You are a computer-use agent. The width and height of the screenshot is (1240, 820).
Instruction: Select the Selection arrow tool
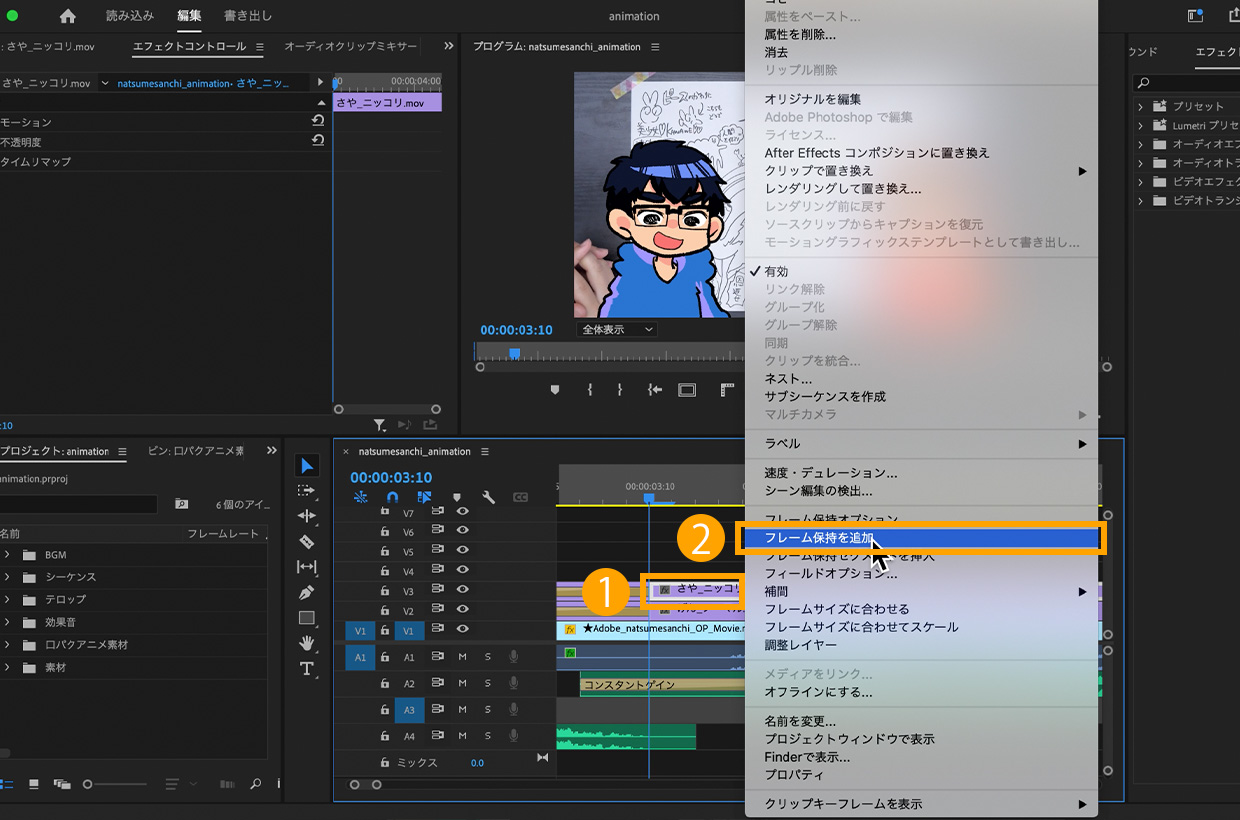tap(308, 466)
